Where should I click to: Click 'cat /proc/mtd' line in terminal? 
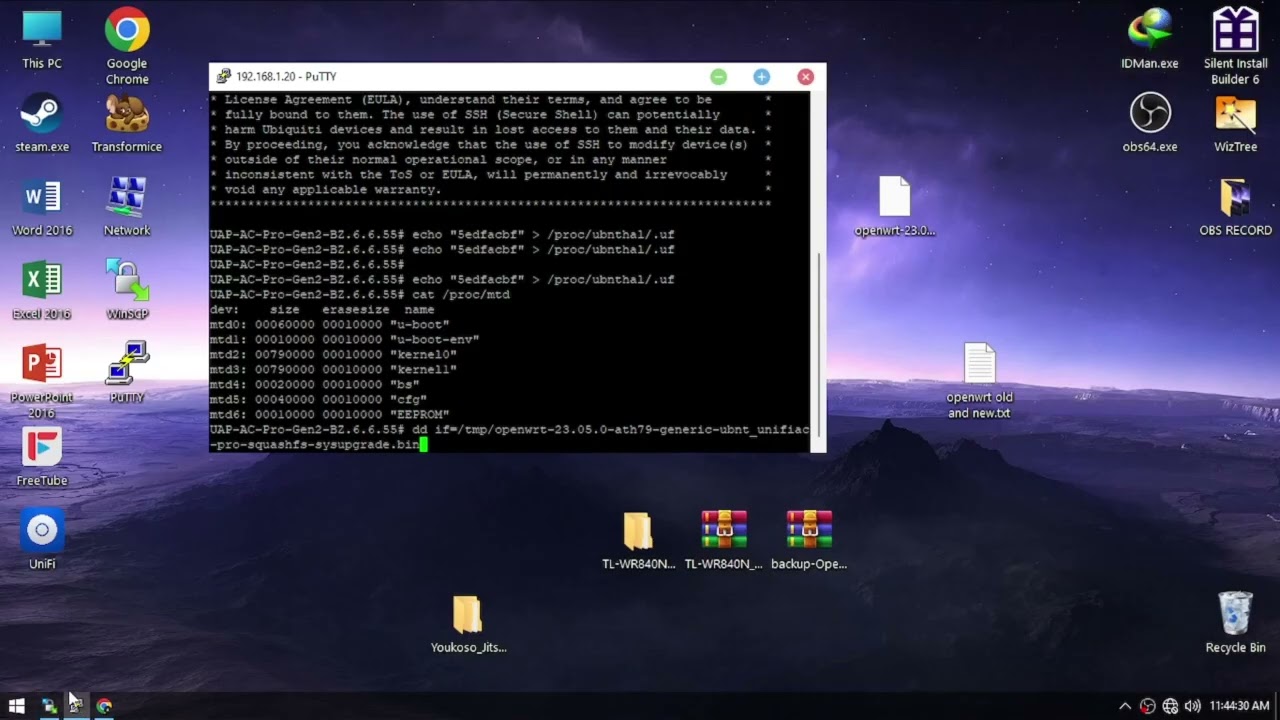360,294
